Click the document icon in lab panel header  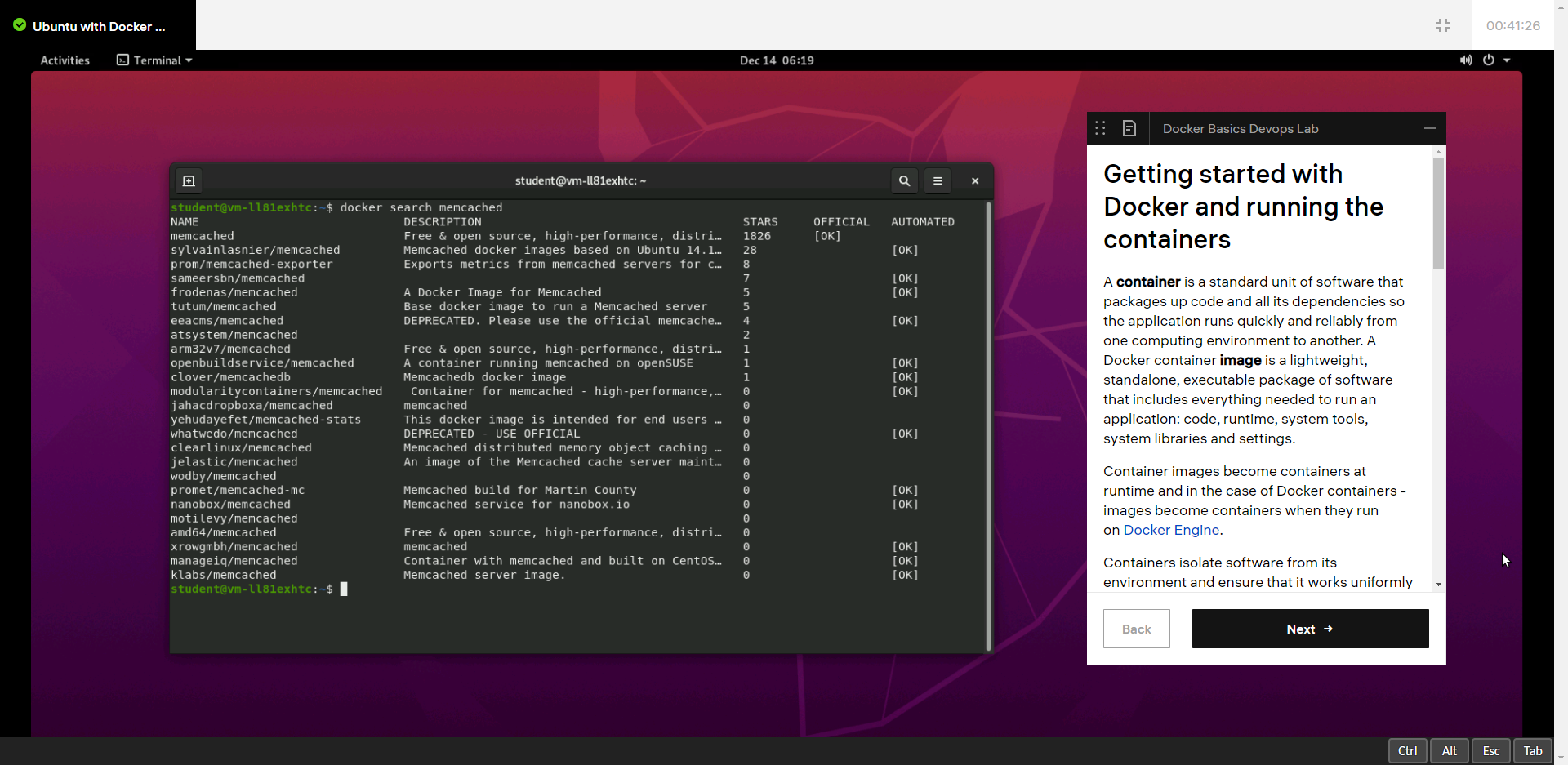point(1129,128)
